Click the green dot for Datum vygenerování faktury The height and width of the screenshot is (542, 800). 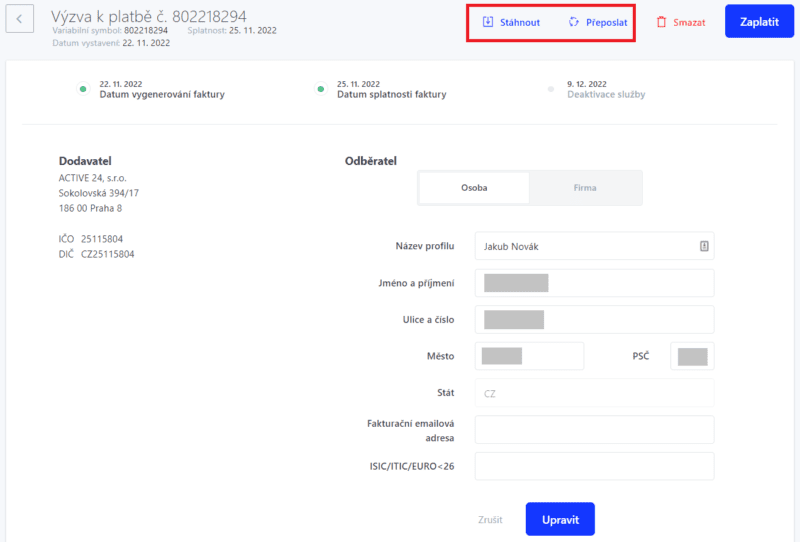point(83,89)
